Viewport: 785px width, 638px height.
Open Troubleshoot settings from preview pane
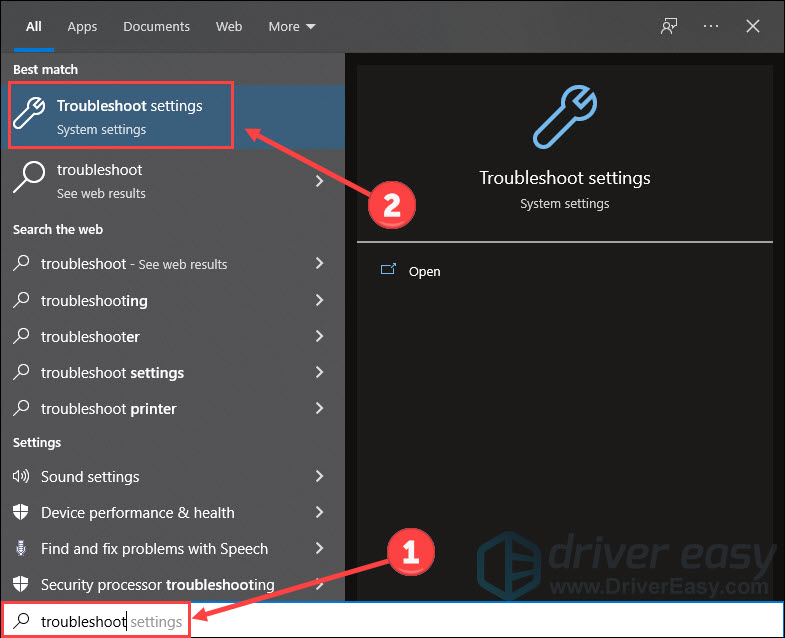[x=424, y=271]
